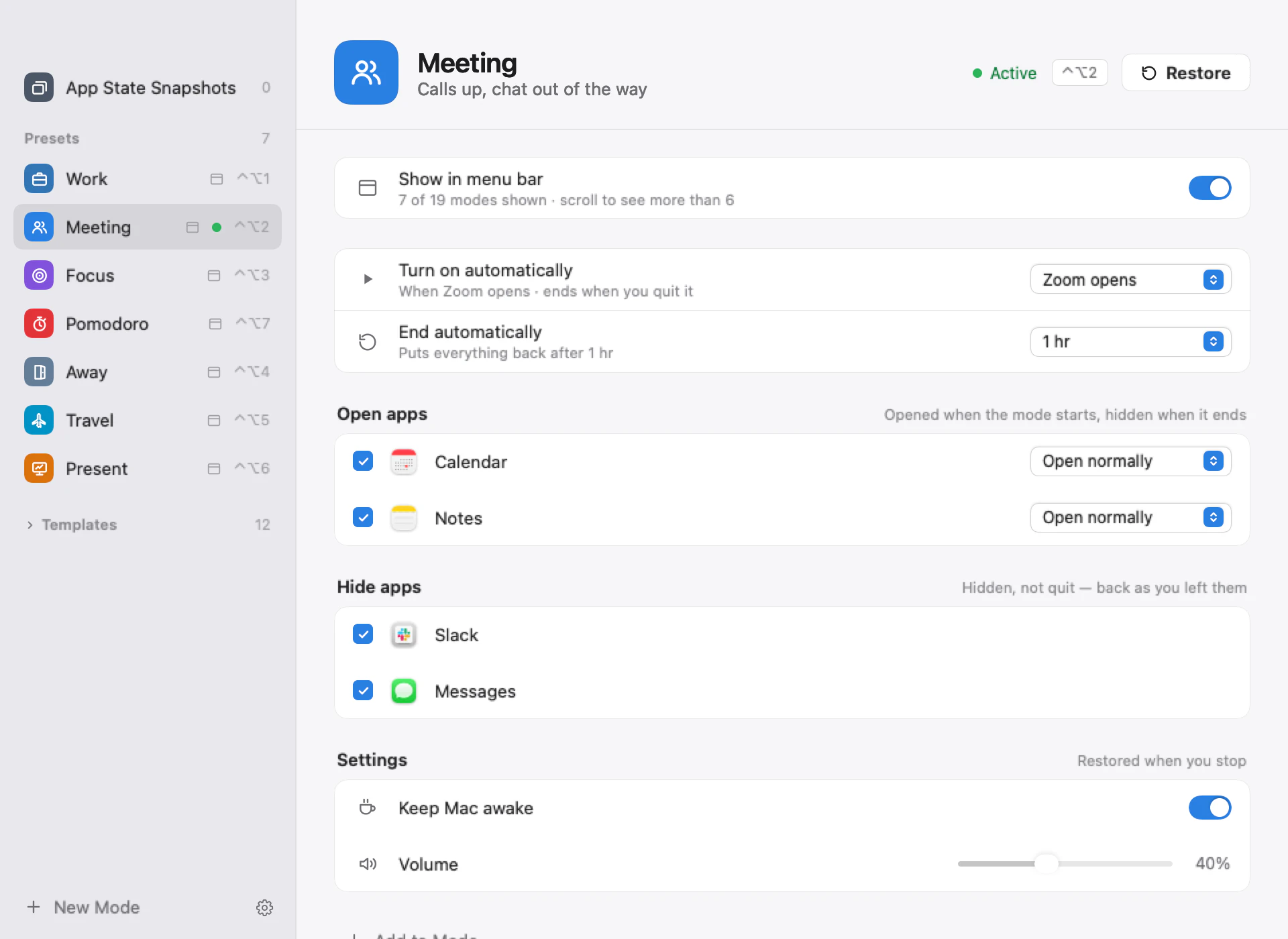Viewport: 1288px width, 939px height.
Task: Click the Focus preset target icon
Action: point(39,275)
